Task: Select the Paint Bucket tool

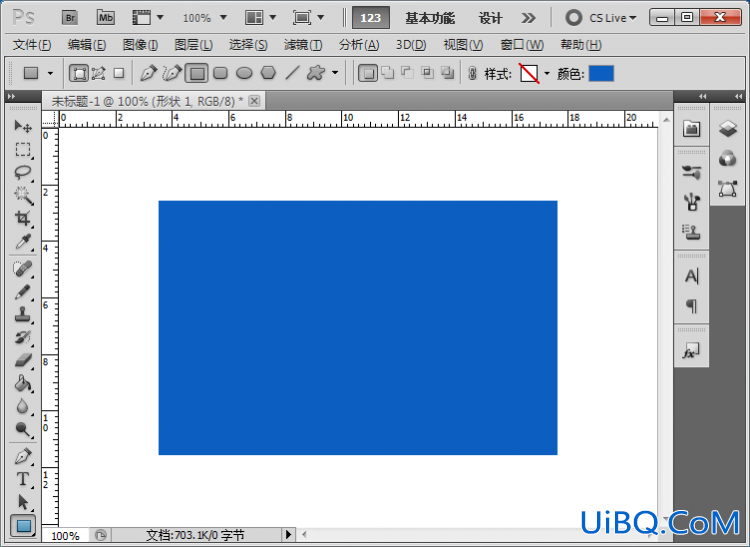Action: (x=22, y=383)
